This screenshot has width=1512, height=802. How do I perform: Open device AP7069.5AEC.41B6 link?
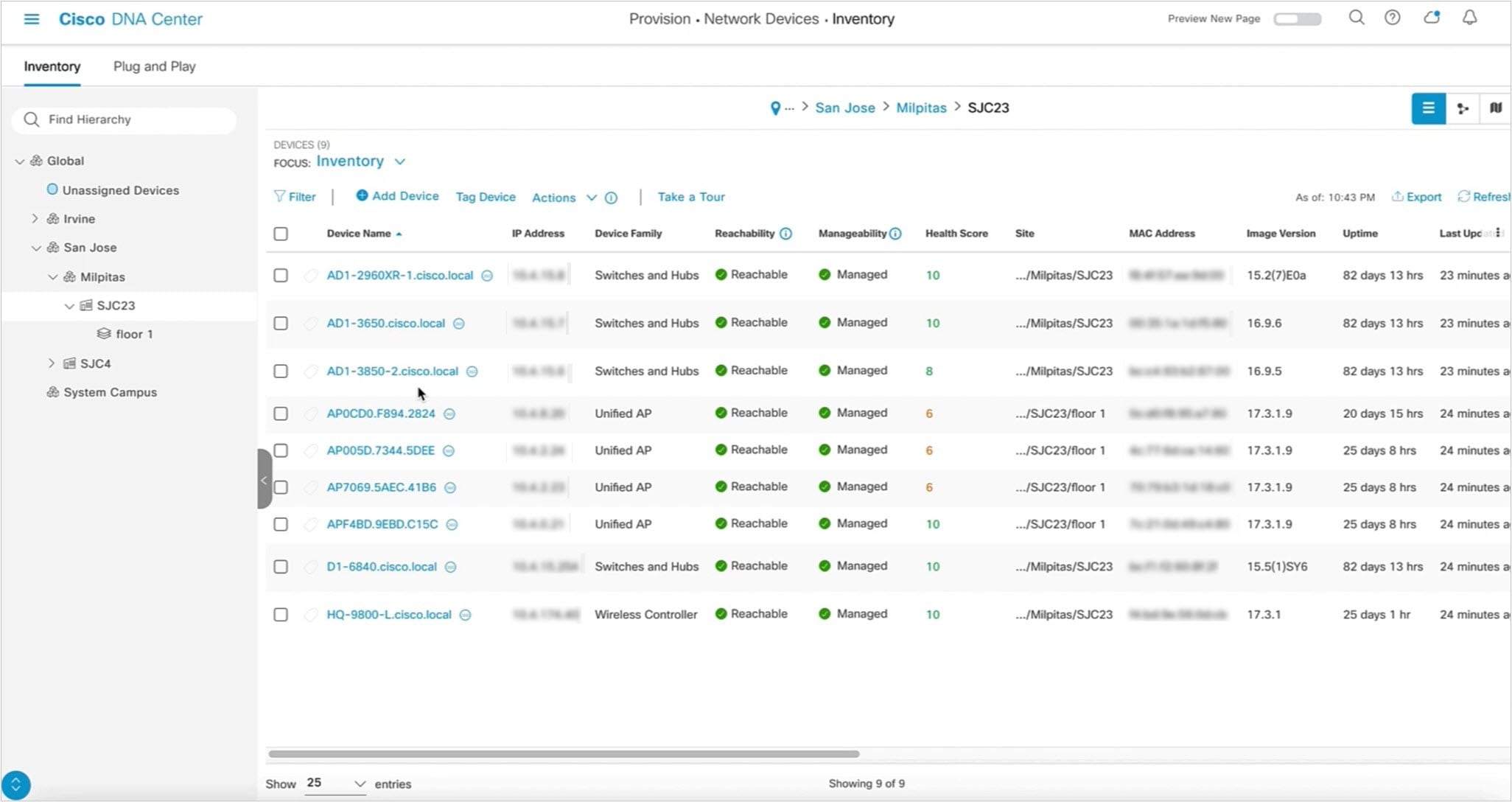(382, 488)
